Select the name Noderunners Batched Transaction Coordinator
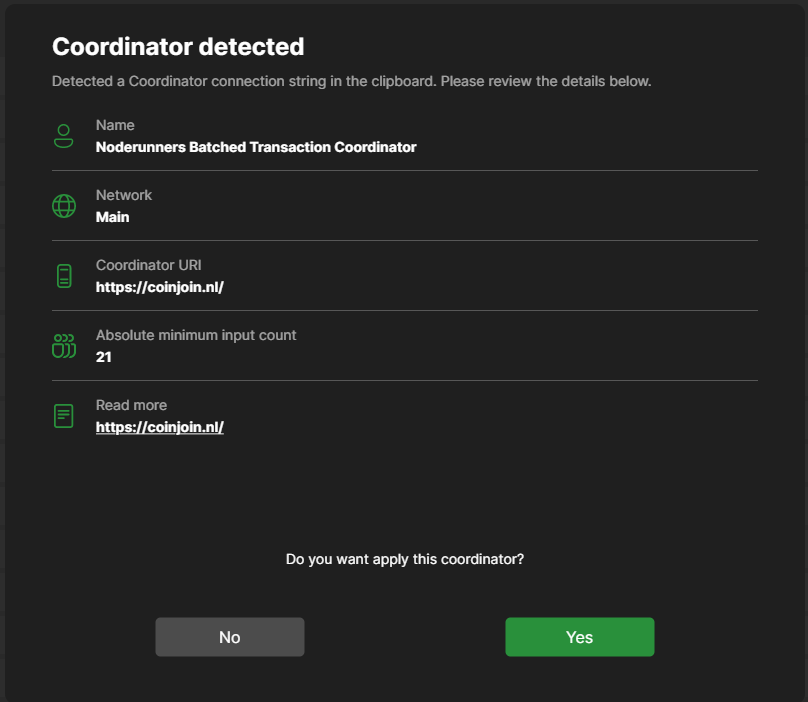 256,147
